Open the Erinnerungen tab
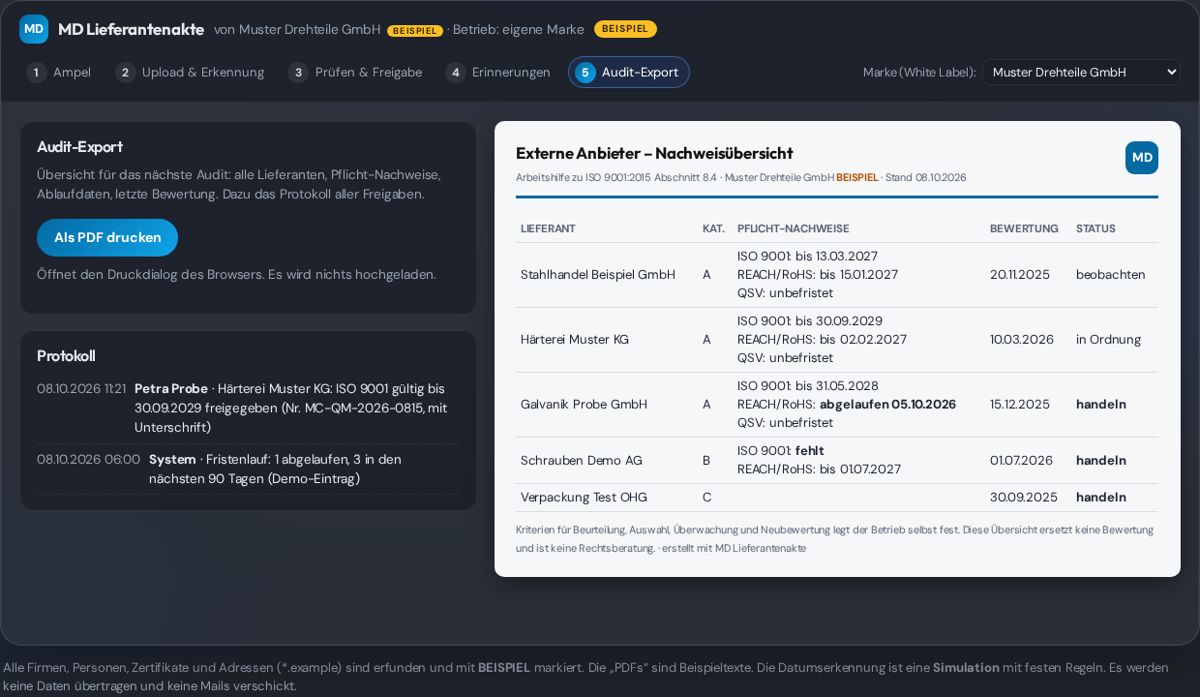The height and width of the screenshot is (697, 1200). coord(498,72)
